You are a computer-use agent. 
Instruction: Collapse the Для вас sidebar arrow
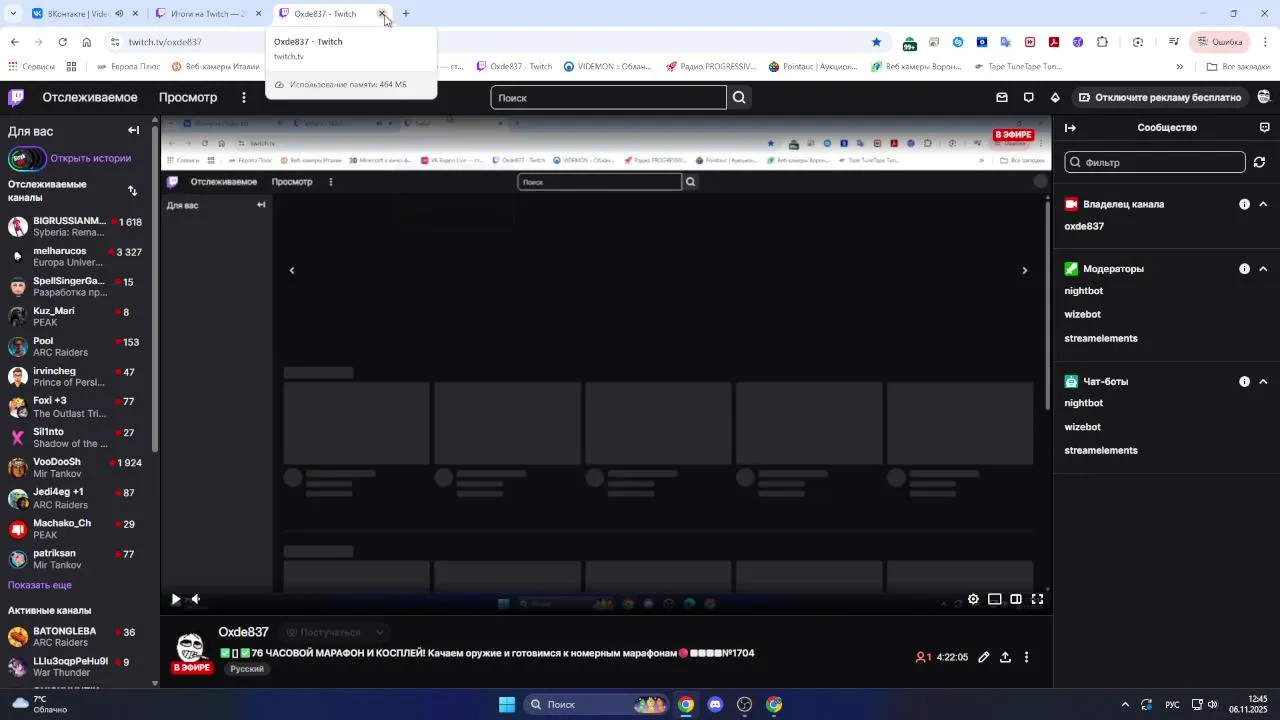coord(134,130)
